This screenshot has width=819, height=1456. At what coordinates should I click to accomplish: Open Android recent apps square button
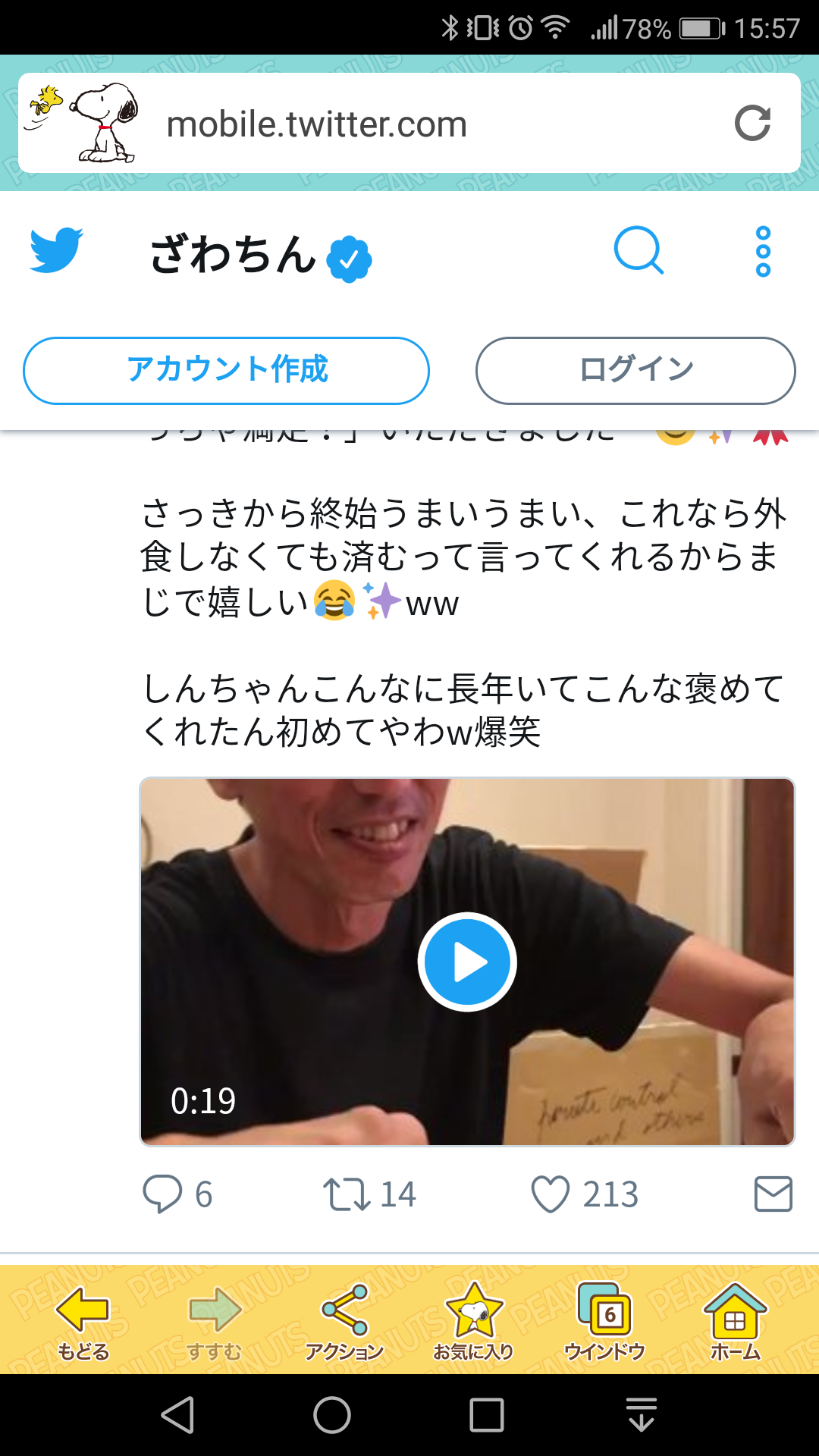pos(487,1415)
